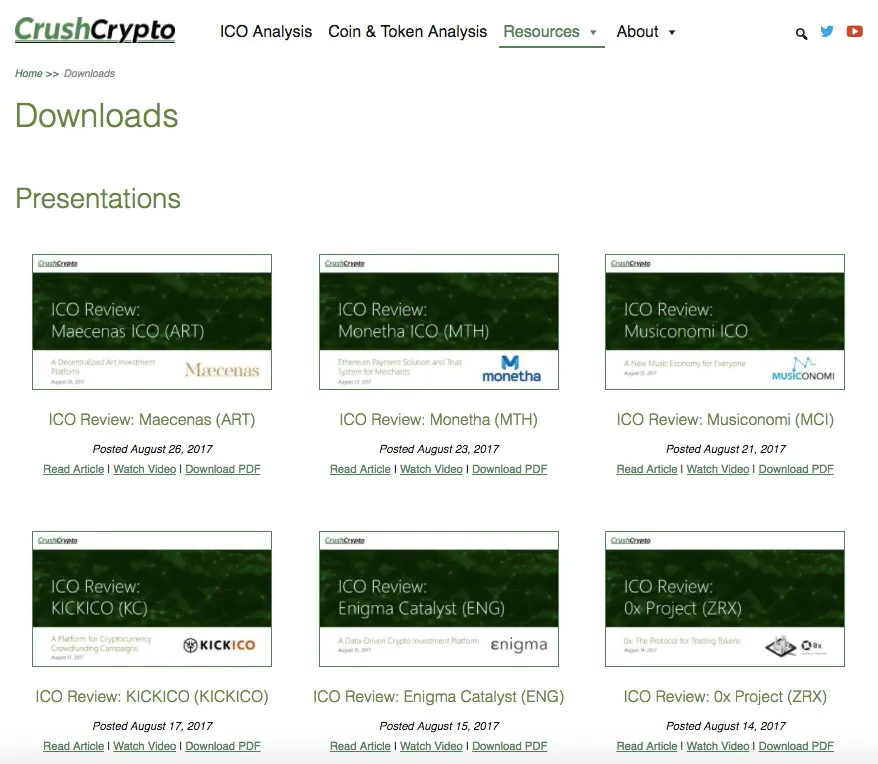Open Enigma Catalyst (ENG) slide thumbnail
This screenshot has width=878, height=764.
click(438, 599)
